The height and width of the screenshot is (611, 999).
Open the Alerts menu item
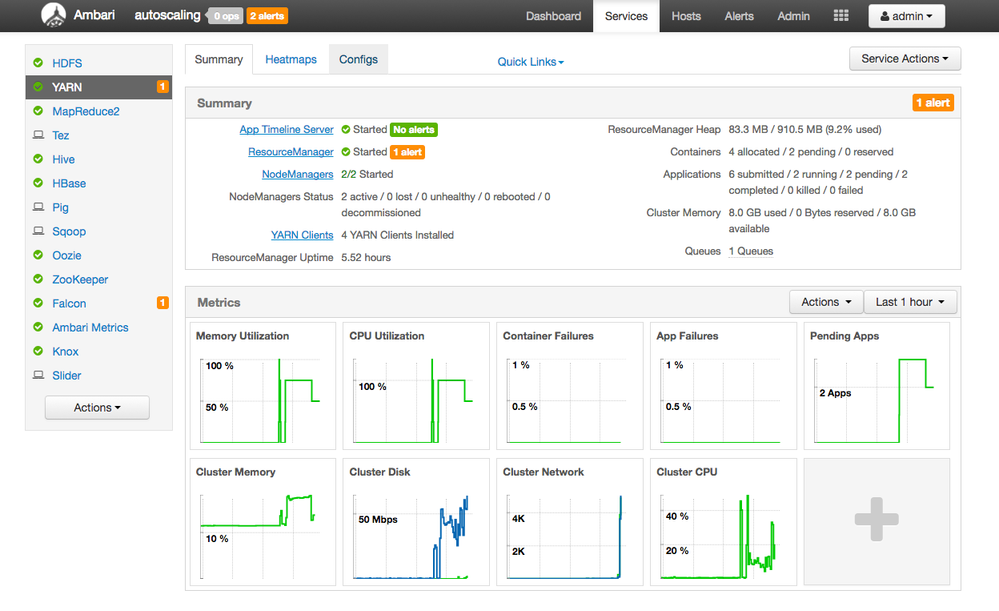pos(739,16)
